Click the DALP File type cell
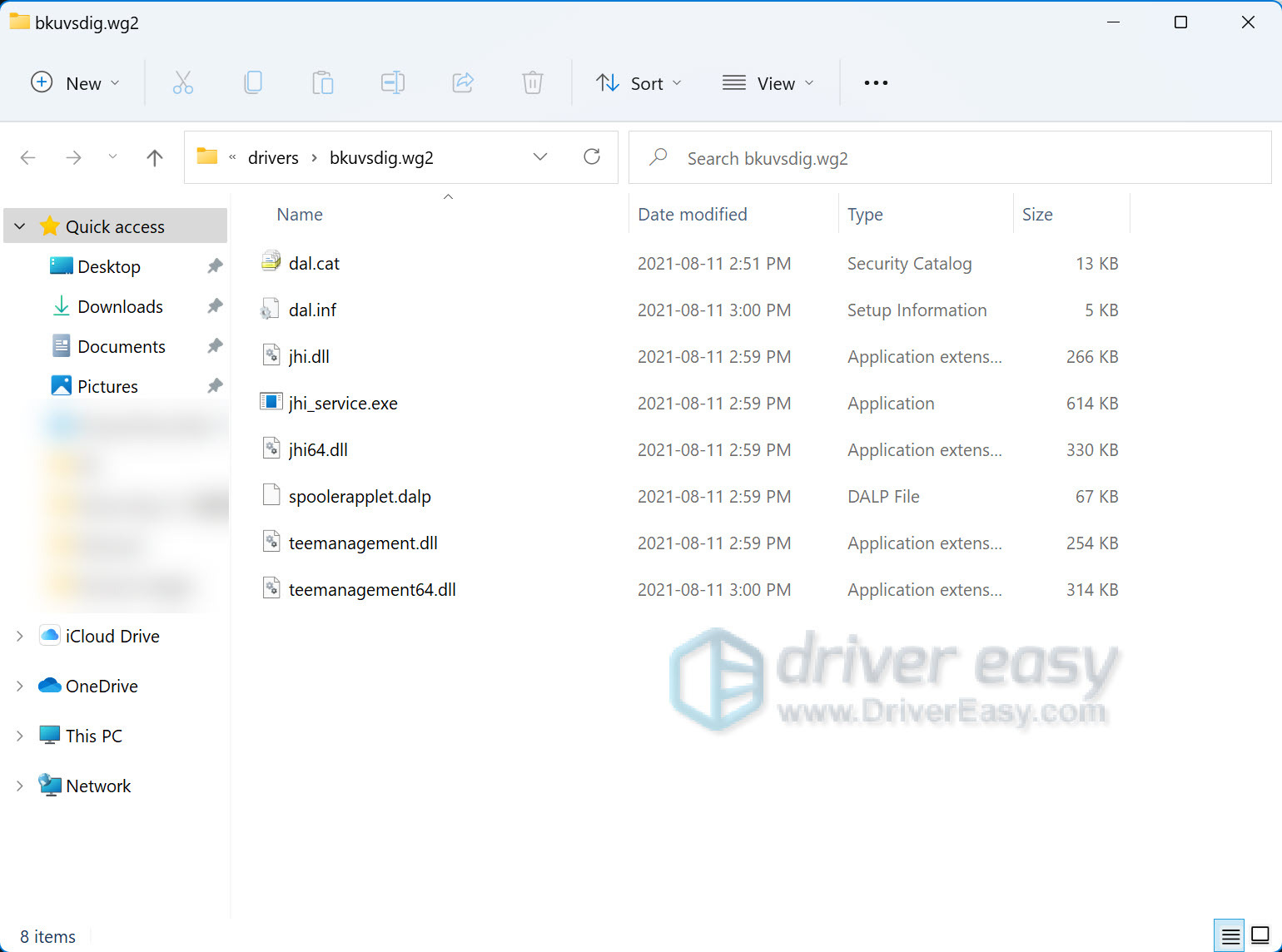The width and height of the screenshot is (1282, 952). (883, 496)
